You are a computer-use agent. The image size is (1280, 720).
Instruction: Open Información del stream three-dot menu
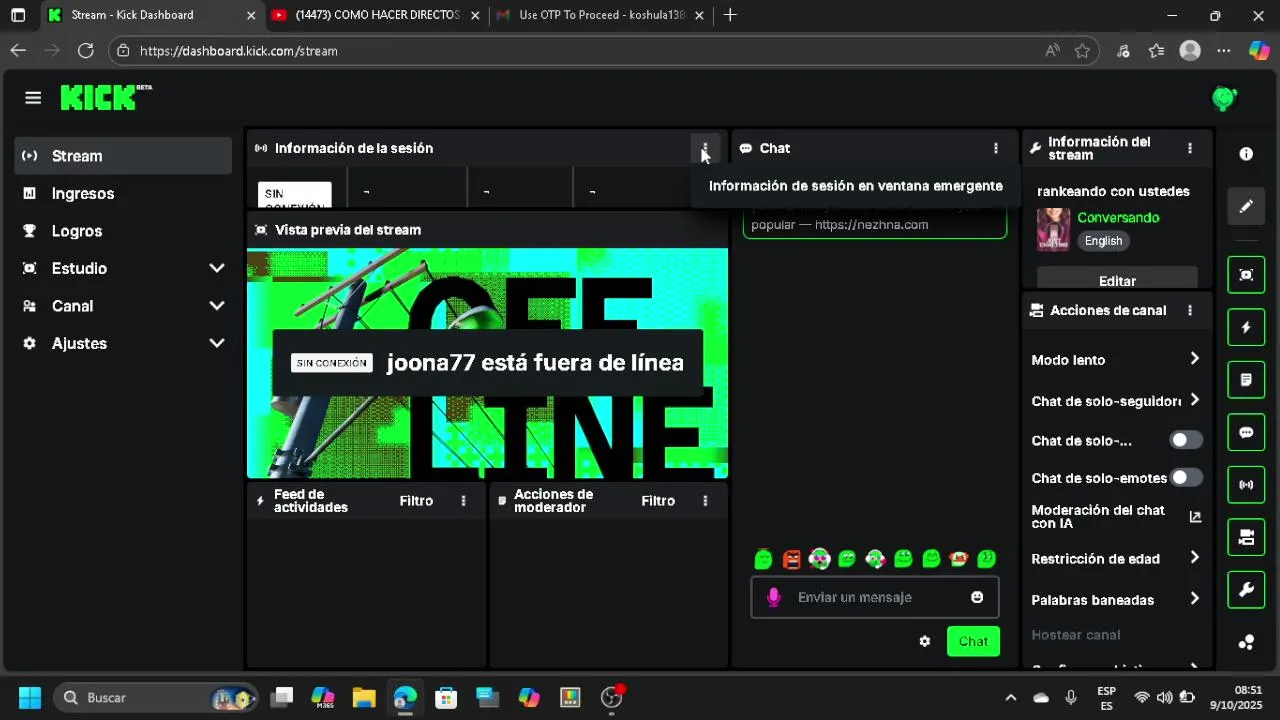(1189, 148)
